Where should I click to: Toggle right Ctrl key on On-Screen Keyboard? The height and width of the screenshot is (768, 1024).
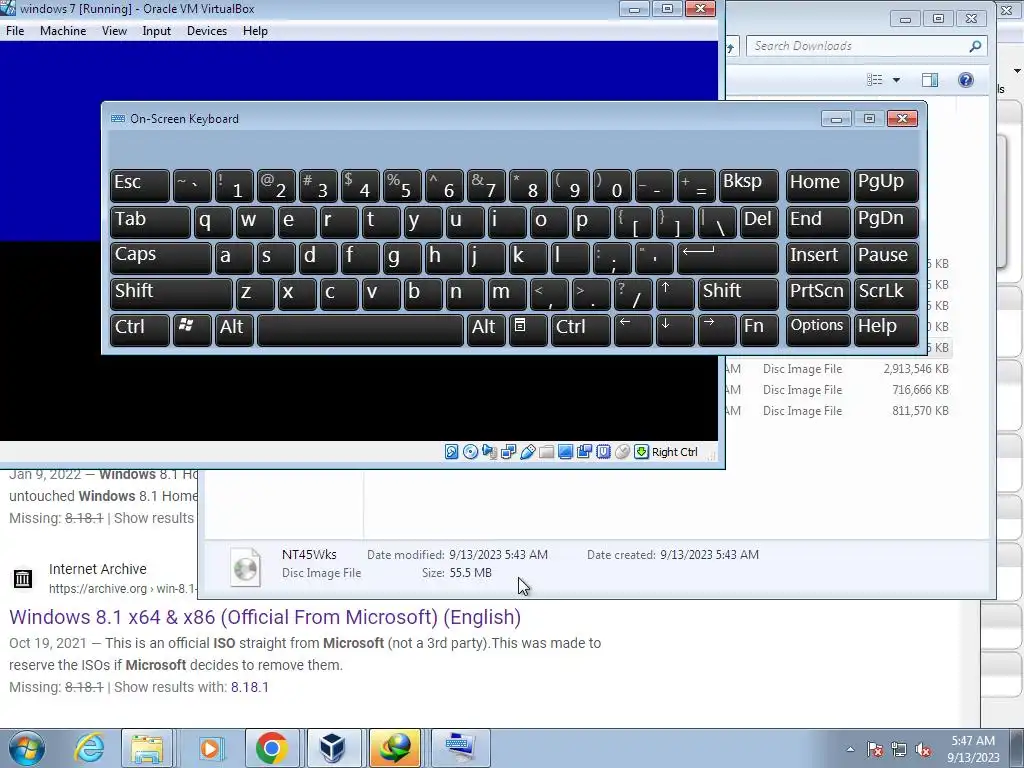click(581, 329)
